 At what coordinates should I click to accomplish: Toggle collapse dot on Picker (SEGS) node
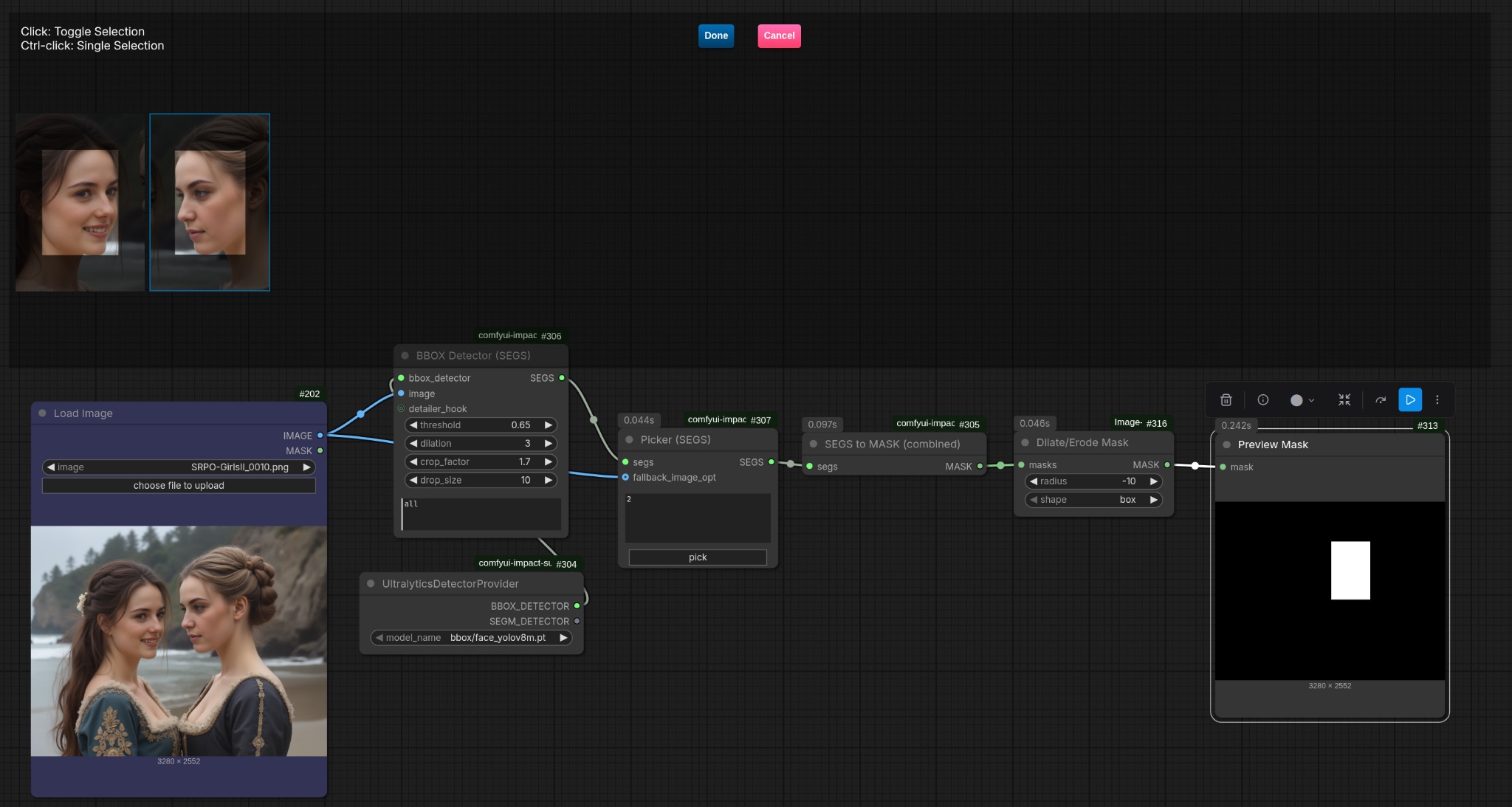(629, 439)
